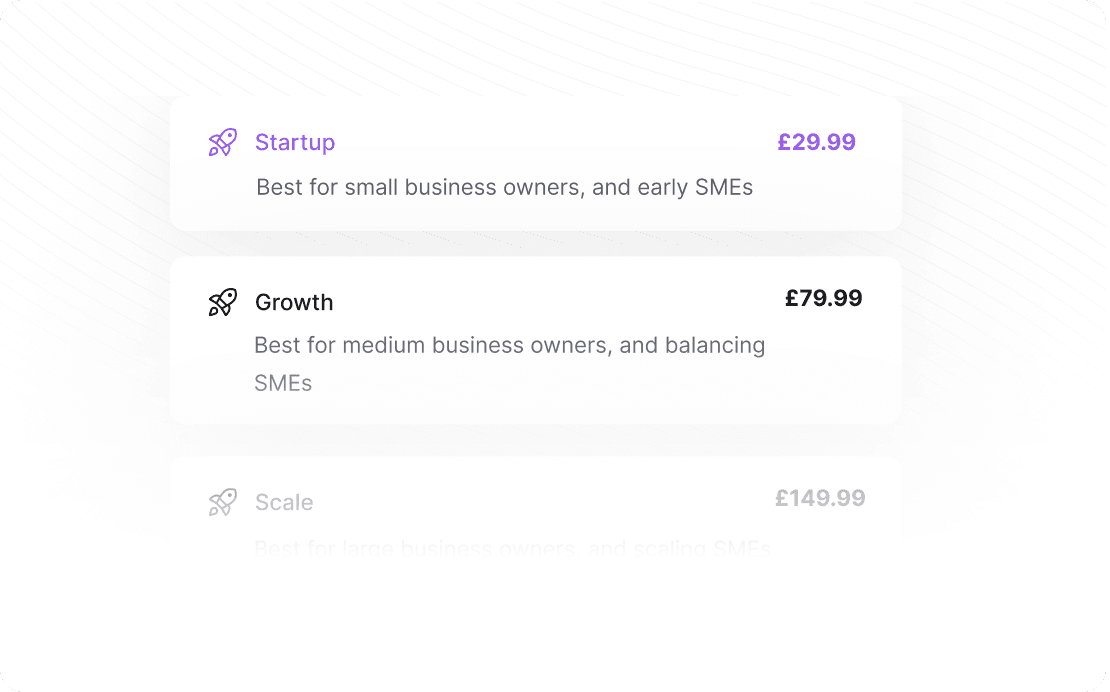
Task: Click the £29.99 price label
Action: coord(816,142)
